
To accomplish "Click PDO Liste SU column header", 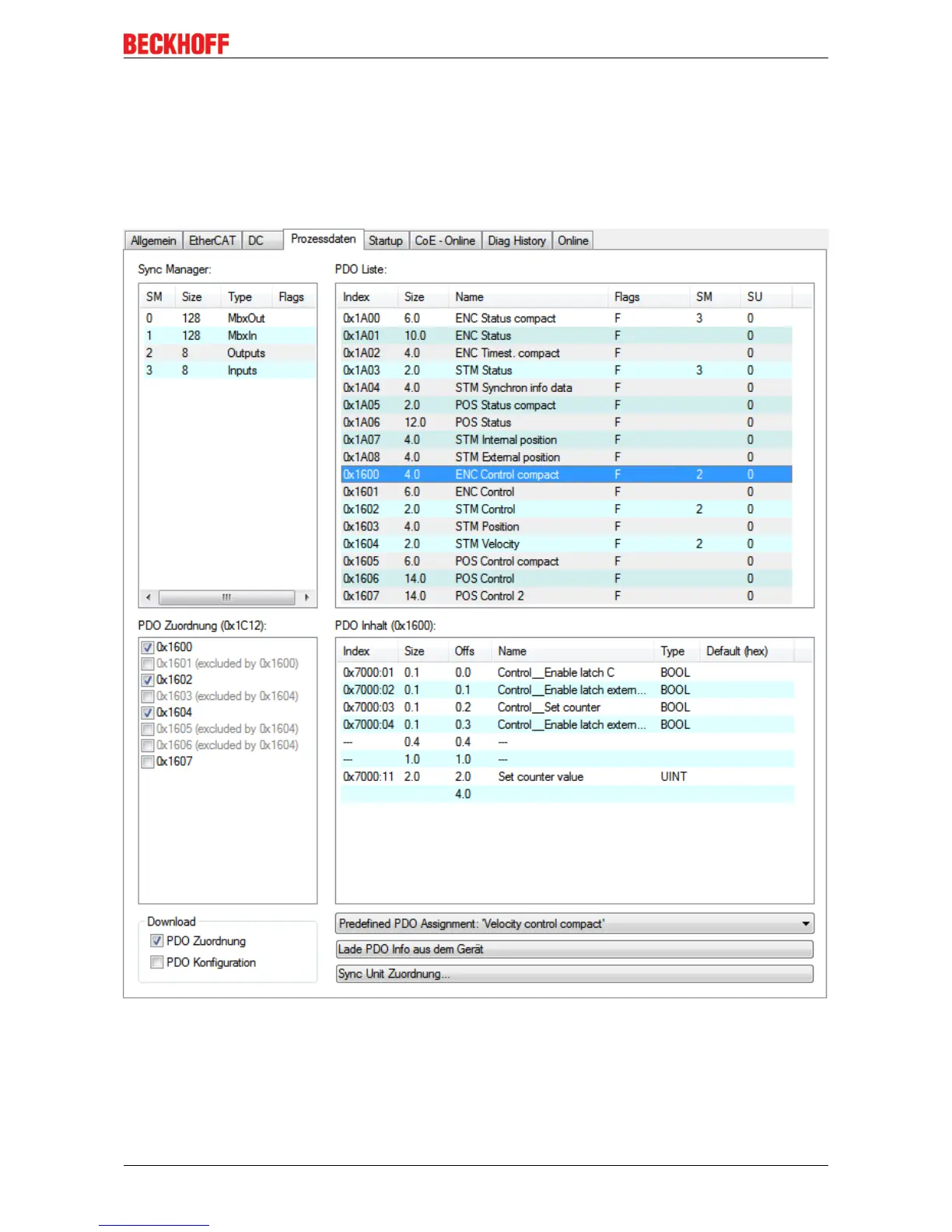I will 767,297.
